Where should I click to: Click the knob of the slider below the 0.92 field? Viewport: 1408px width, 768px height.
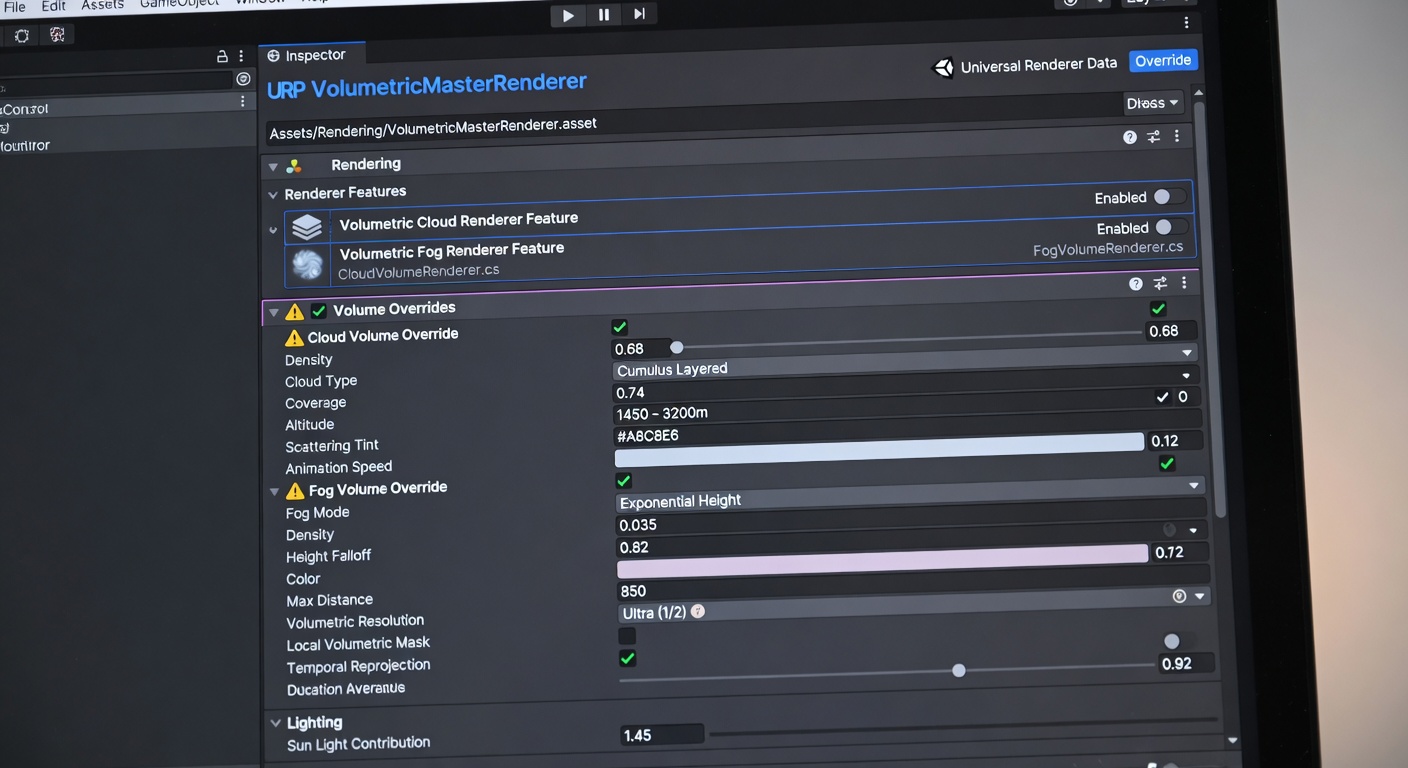[959, 670]
